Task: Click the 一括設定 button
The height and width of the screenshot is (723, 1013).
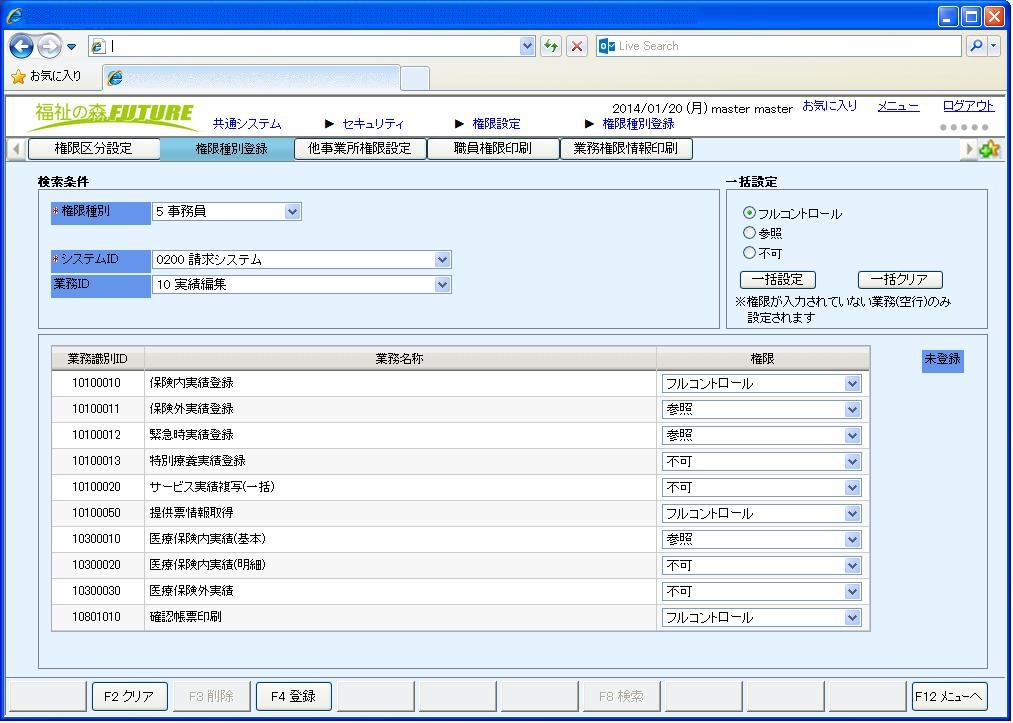Action: click(x=778, y=280)
